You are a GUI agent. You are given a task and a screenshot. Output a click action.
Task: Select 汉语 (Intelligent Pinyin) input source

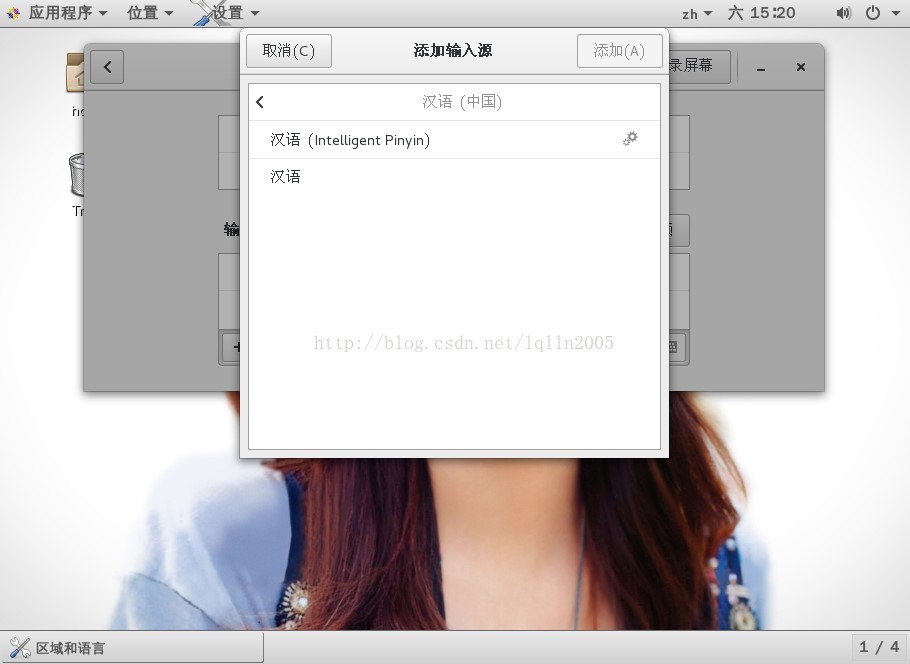tap(454, 140)
